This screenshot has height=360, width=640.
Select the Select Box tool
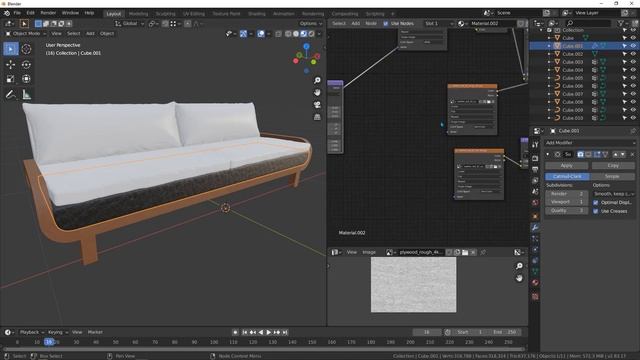pyautogui.click(x=11, y=49)
